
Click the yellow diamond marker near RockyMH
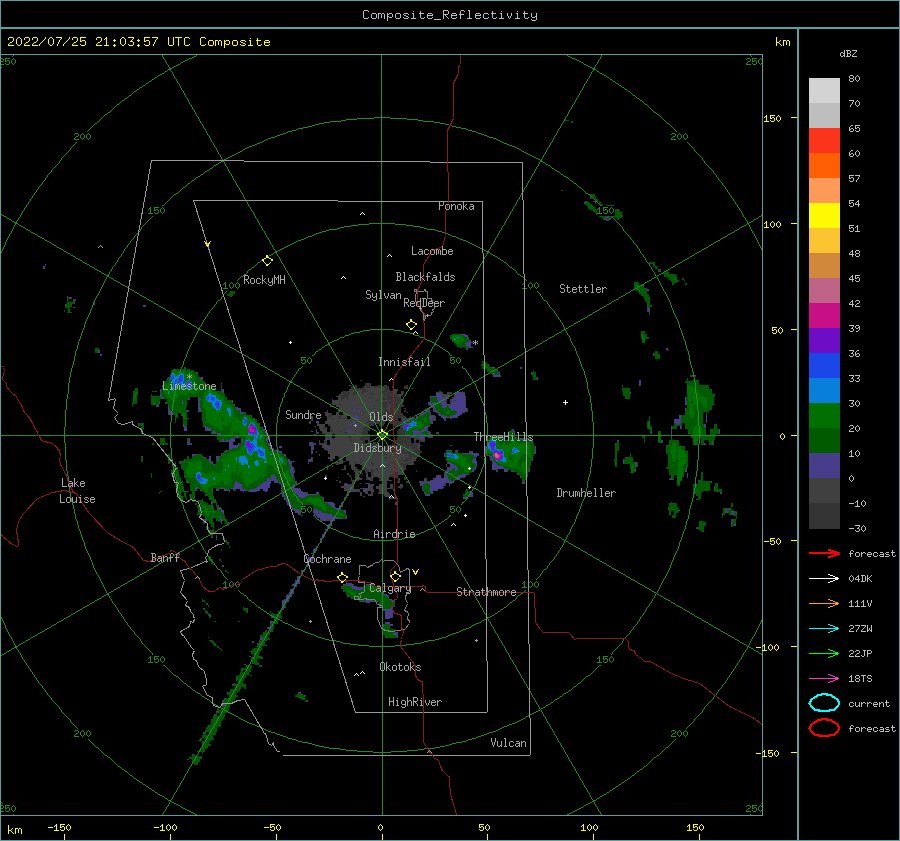point(267,261)
